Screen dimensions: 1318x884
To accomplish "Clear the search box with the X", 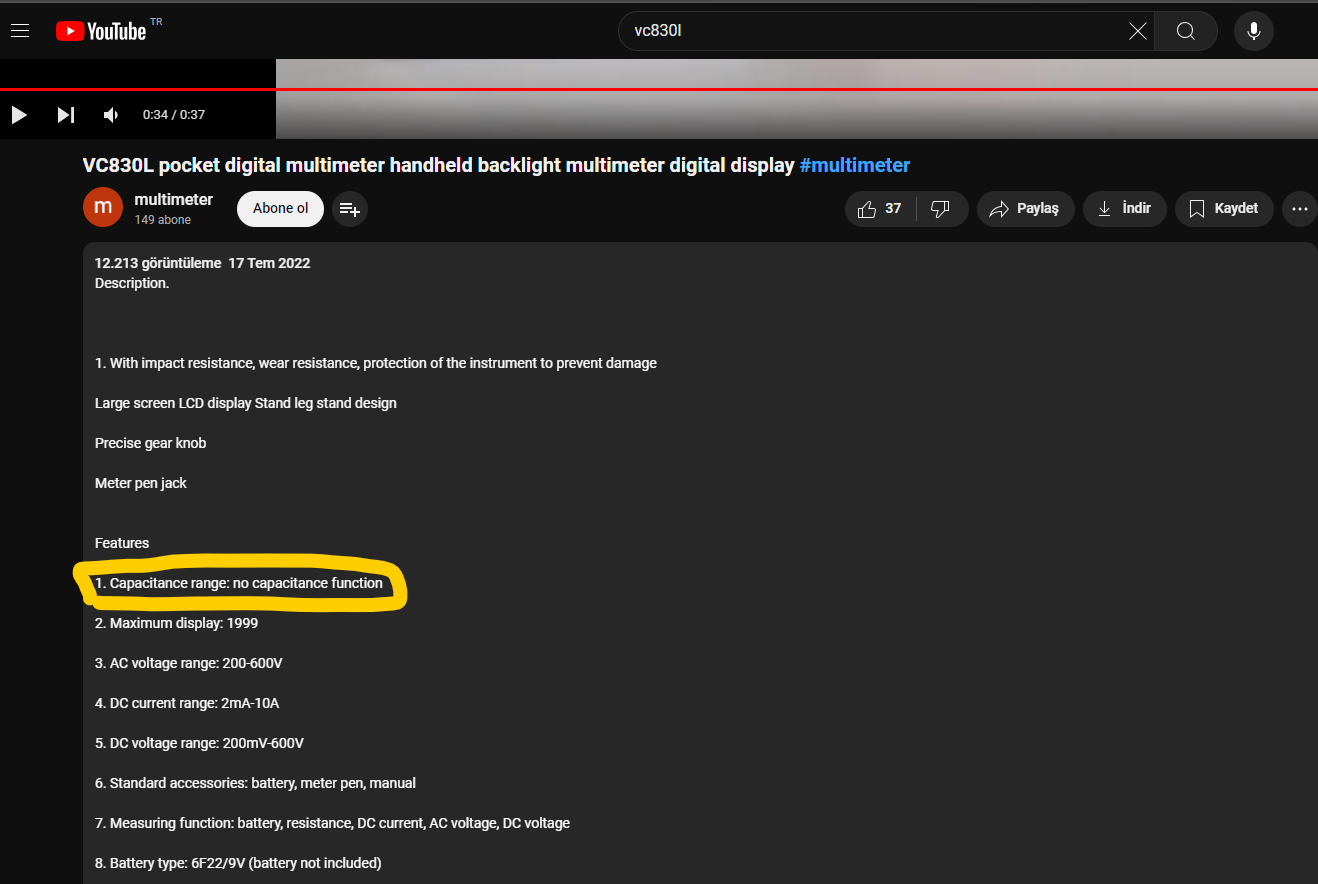I will click(x=1138, y=31).
